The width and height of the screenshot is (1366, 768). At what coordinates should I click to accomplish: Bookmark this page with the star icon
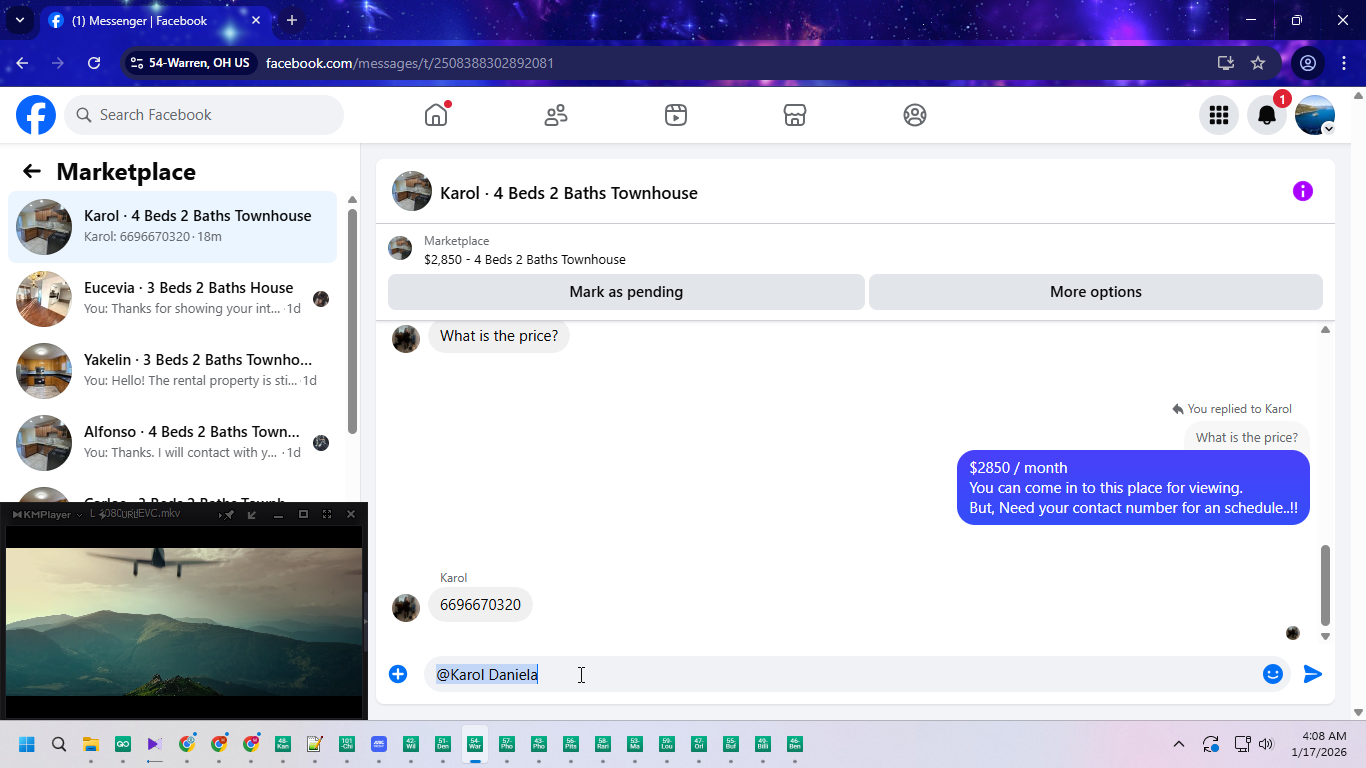click(x=1258, y=63)
